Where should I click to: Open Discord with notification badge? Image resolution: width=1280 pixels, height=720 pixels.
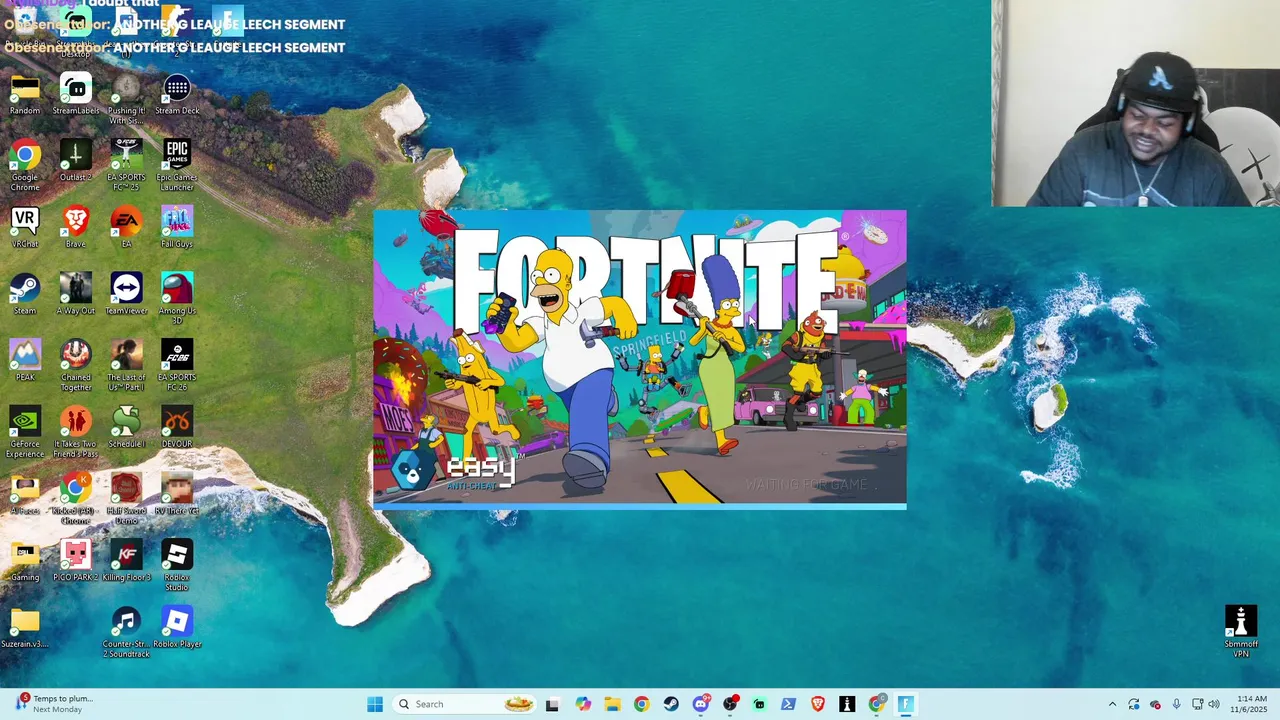(701, 704)
